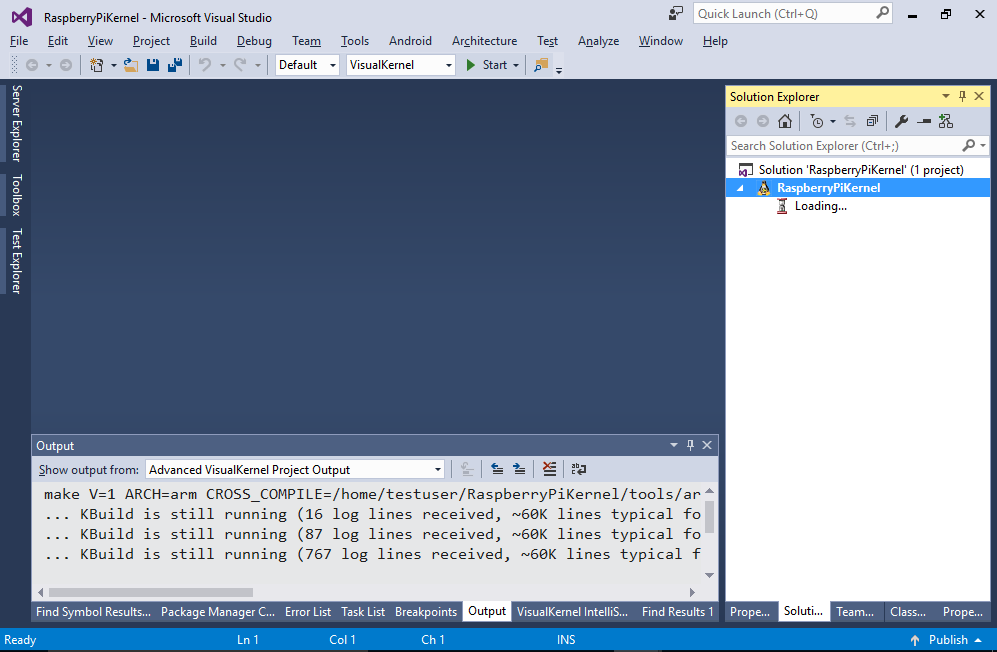Click the Loading... tree item
Image resolution: width=997 pixels, height=652 pixels.
(820, 206)
